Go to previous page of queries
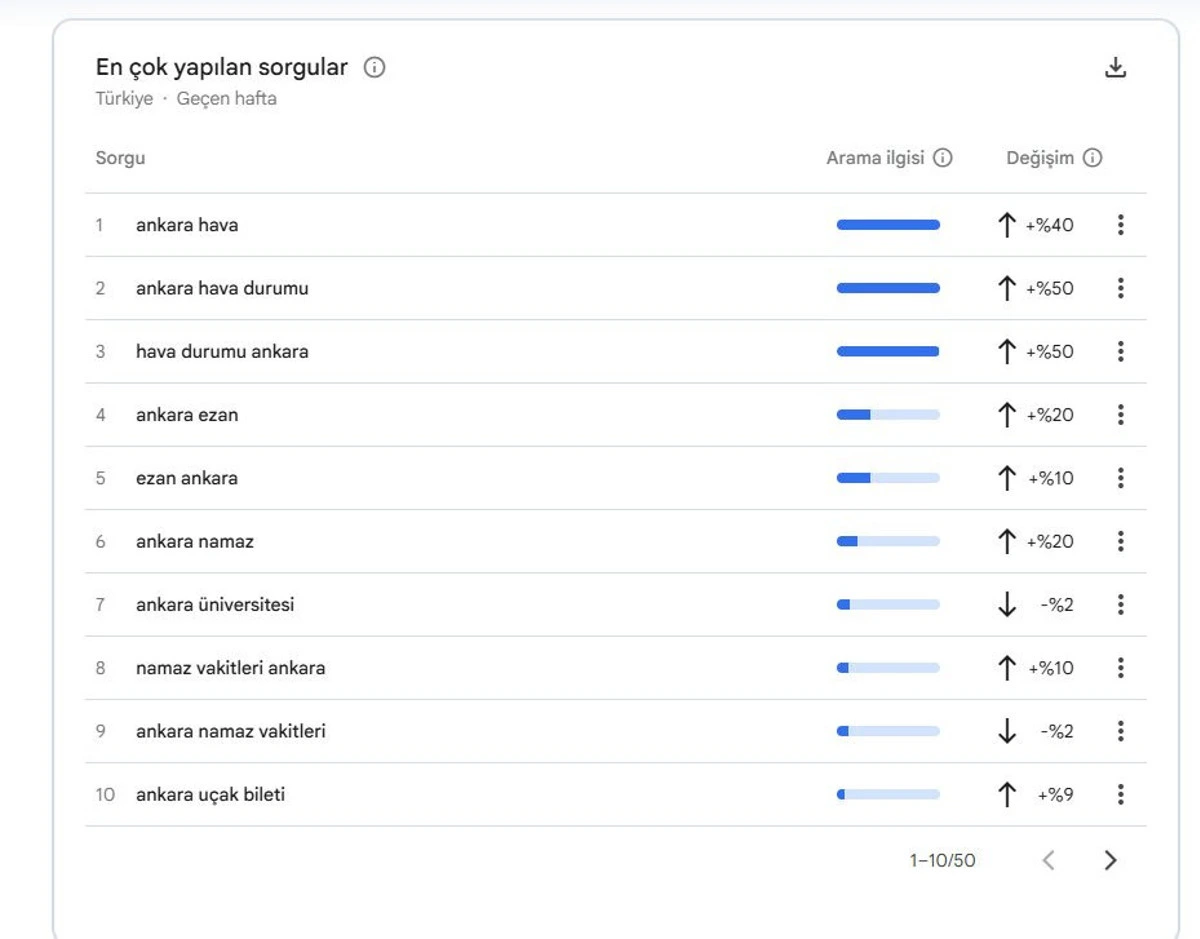The height and width of the screenshot is (939, 1200). 1048,860
